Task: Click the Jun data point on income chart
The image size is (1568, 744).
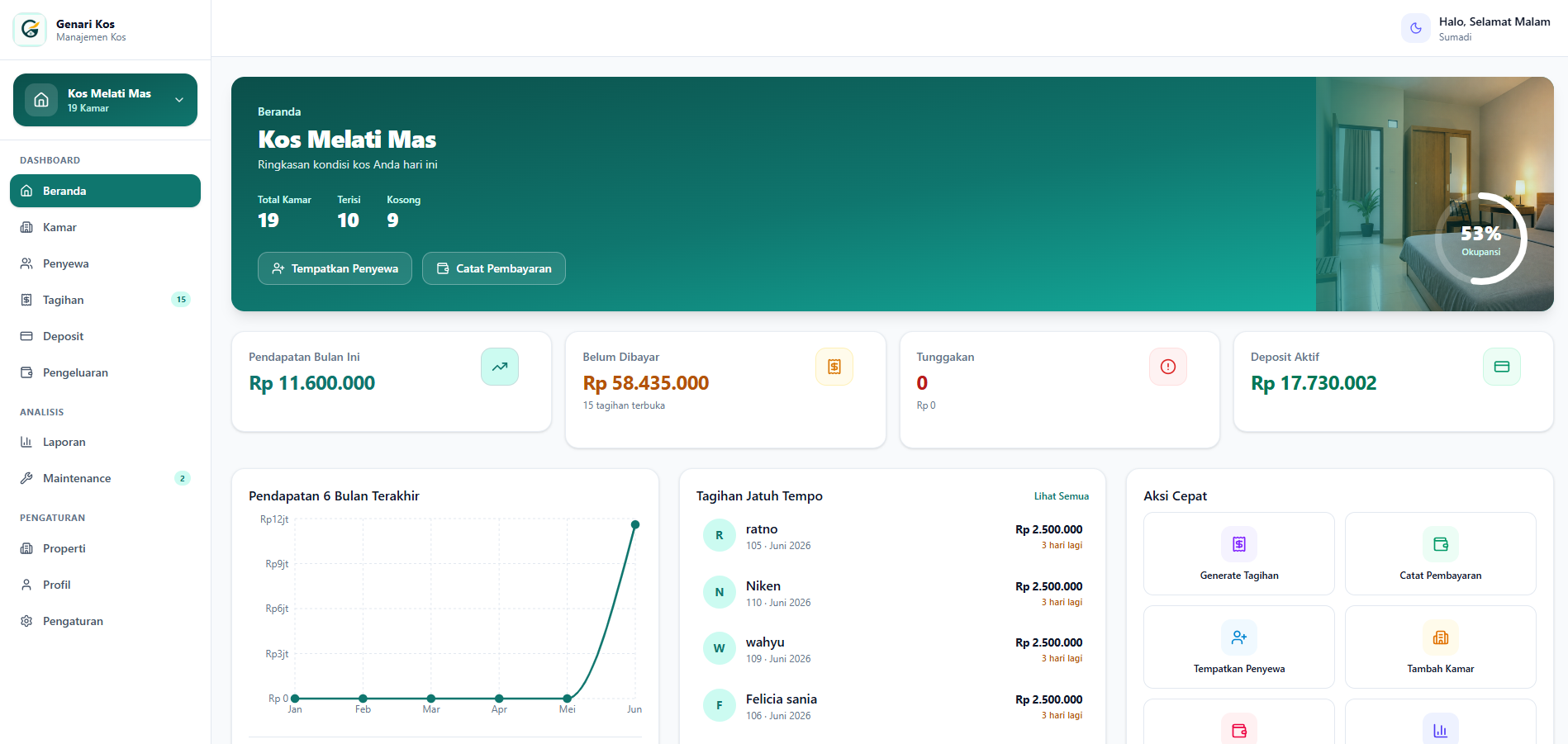Action: [x=635, y=524]
